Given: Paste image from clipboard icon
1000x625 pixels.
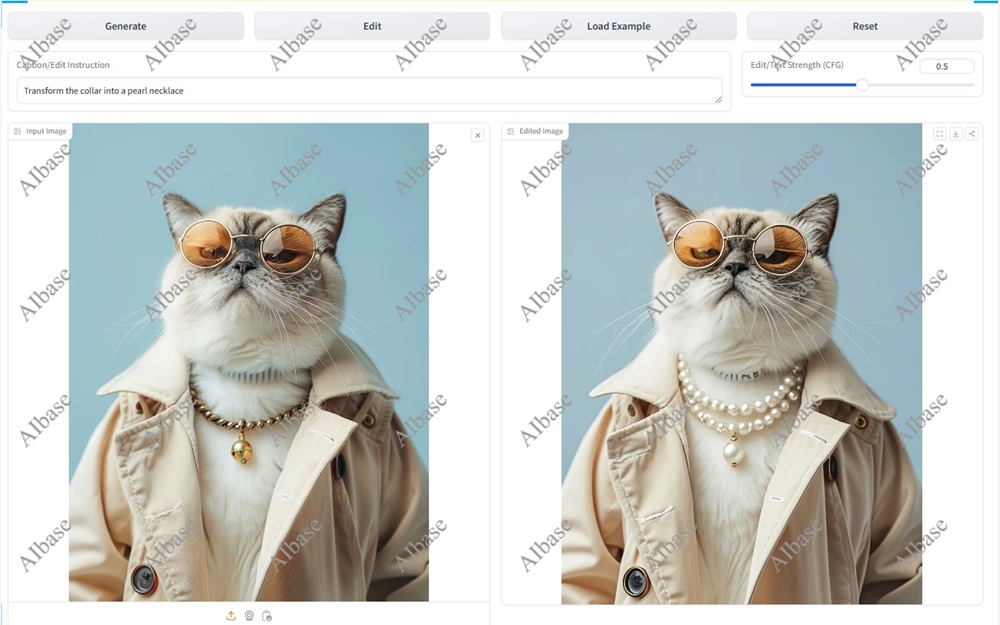Looking at the screenshot, I should 267,616.
